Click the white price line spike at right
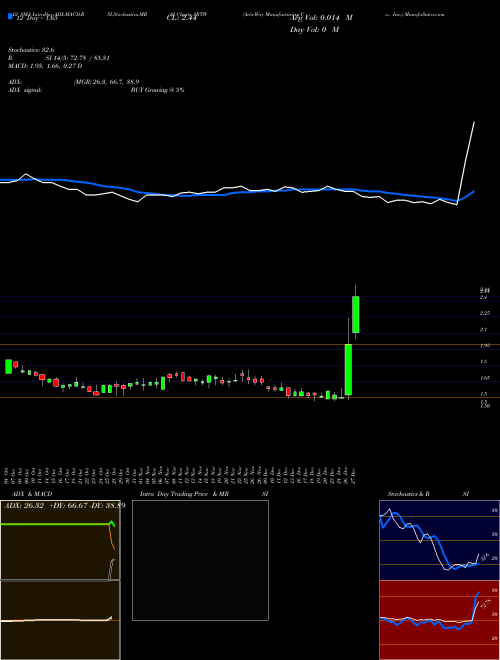Image resolution: width=500 pixels, height=660 pixels. coord(466,162)
